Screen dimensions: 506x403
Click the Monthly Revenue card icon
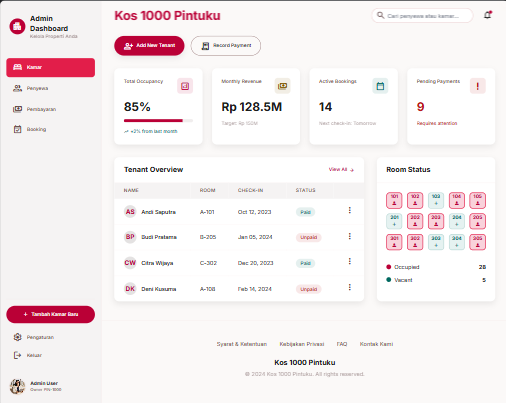pyautogui.click(x=282, y=86)
